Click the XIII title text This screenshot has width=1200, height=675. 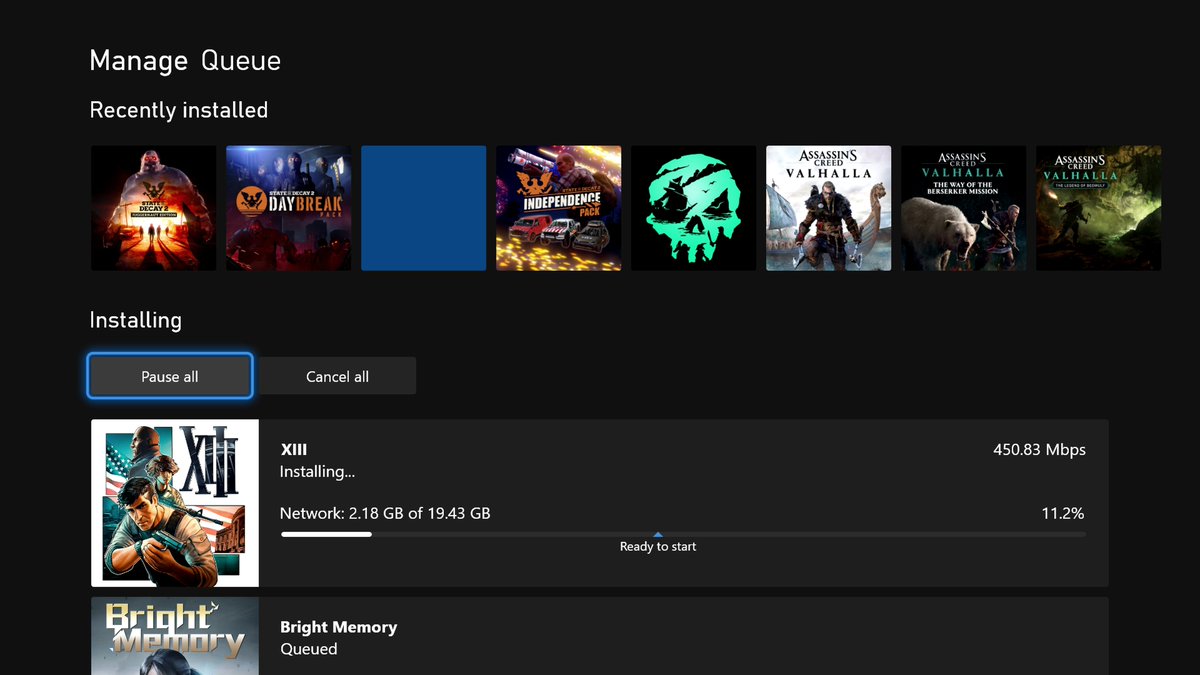[294, 450]
